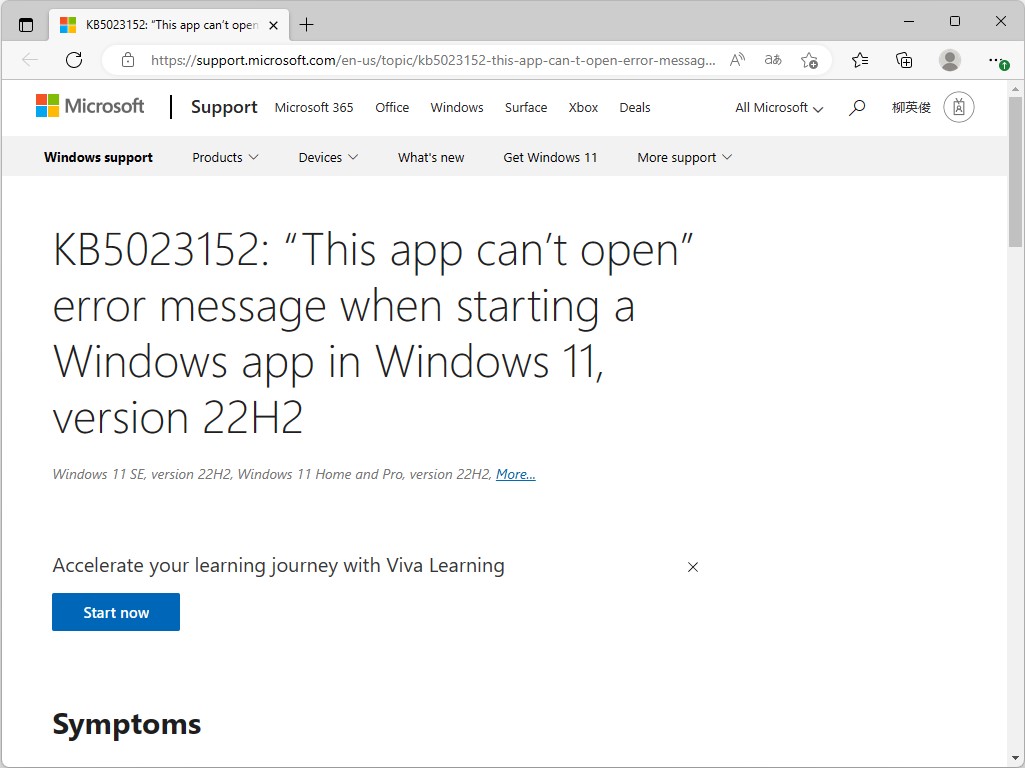Open the Favorites list icon
The width and height of the screenshot is (1025, 768).
(x=860, y=60)
